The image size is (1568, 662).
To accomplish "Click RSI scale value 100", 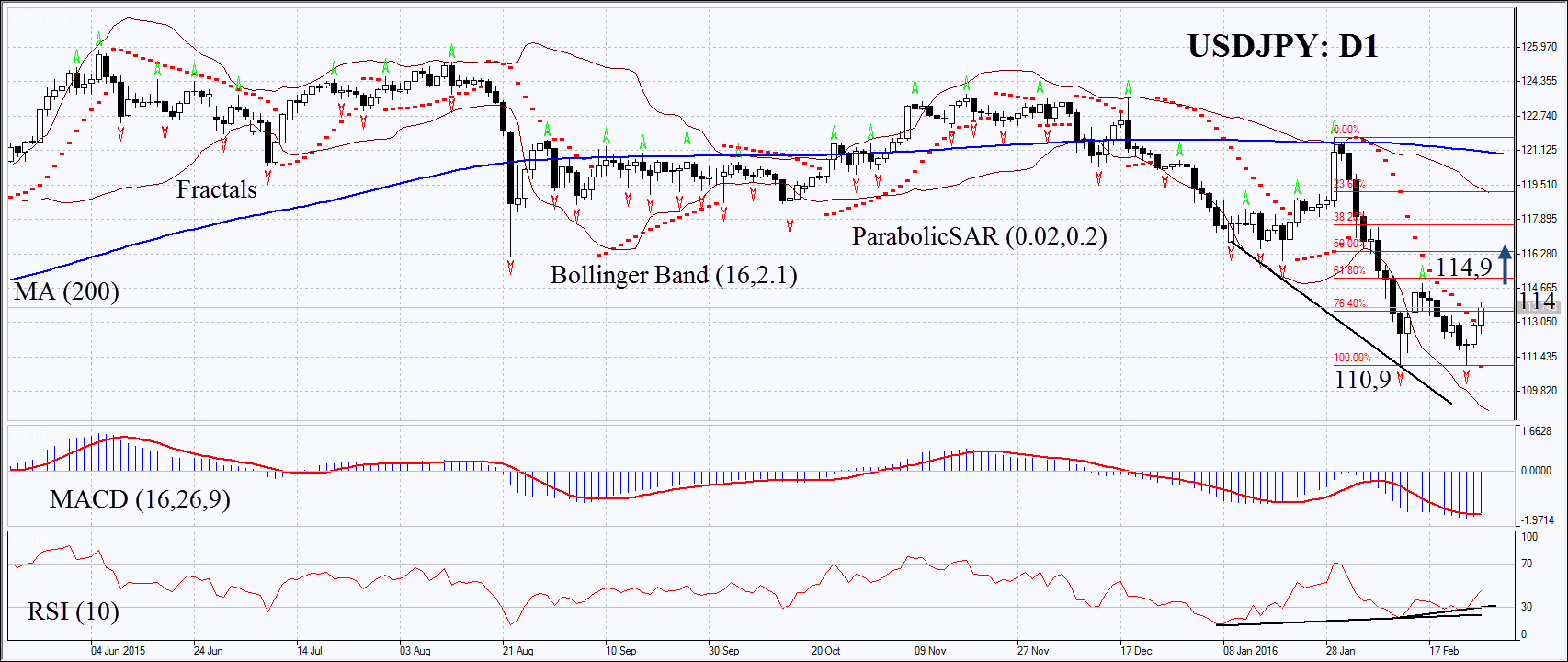I will (1529, 537).
